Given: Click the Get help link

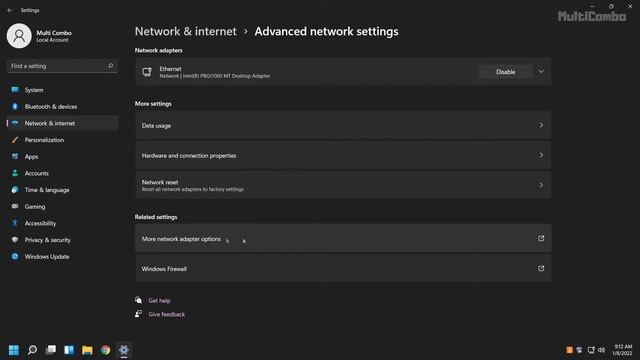Looking at the screenshot, I should click(160, 300).
